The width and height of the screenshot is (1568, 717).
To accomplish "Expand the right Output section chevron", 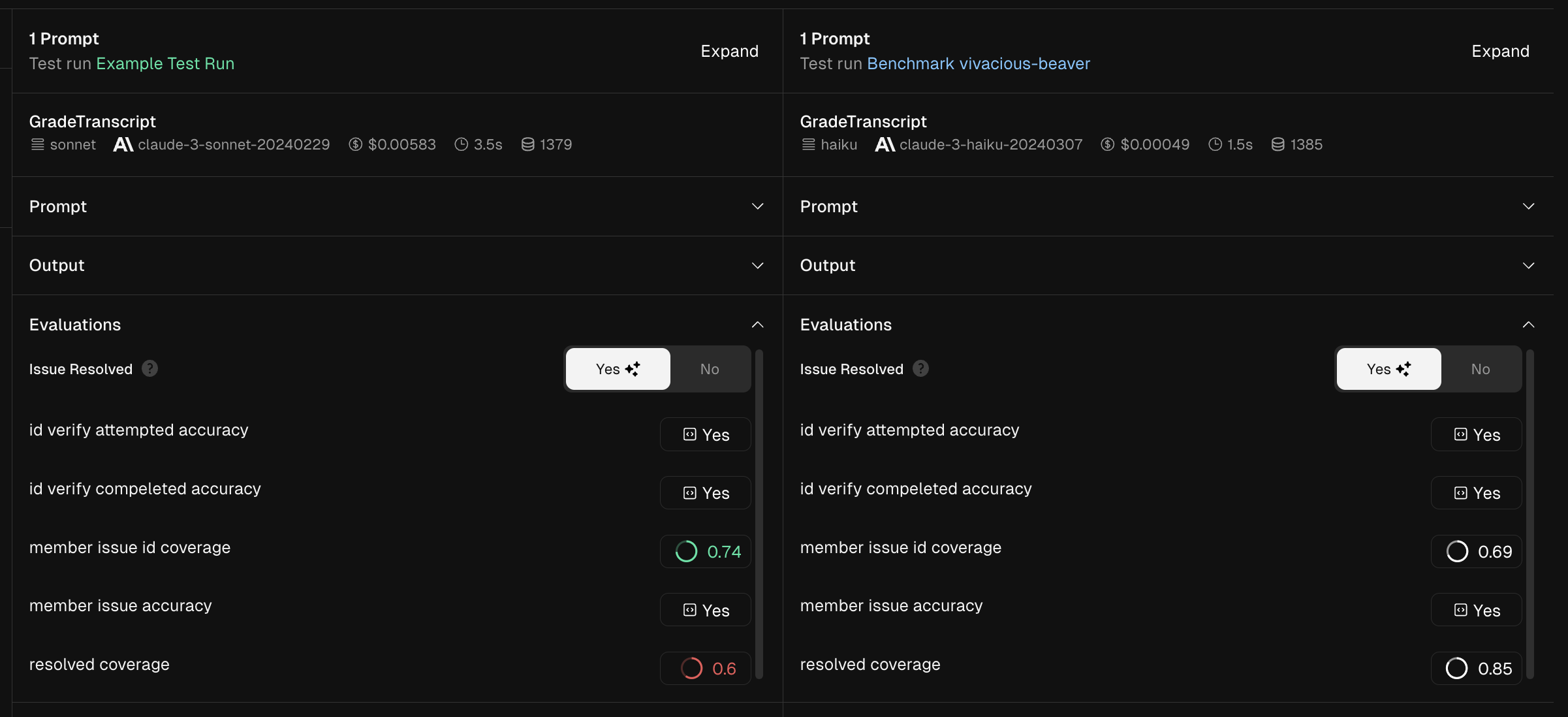I will (x=1528, y=266).
